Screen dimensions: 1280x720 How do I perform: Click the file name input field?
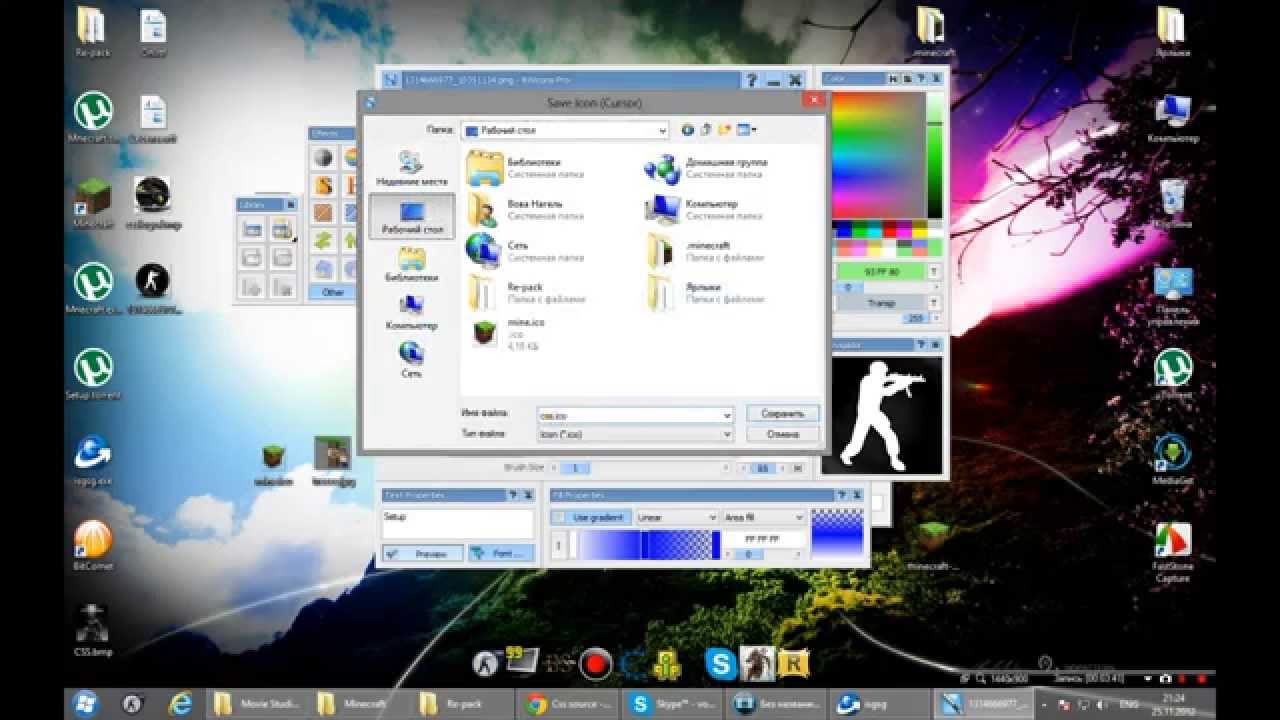click(x=635, y=413)
